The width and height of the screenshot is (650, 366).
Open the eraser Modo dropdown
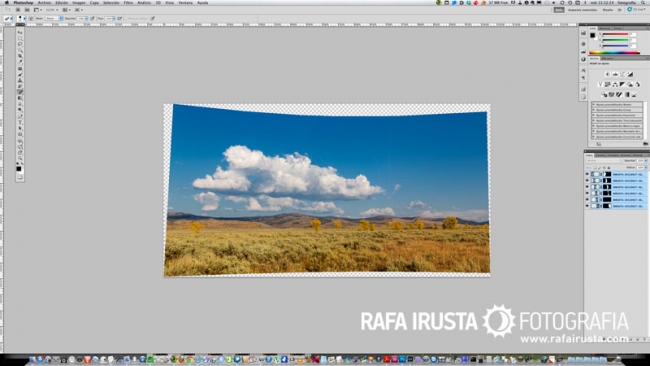coord(54,18)
